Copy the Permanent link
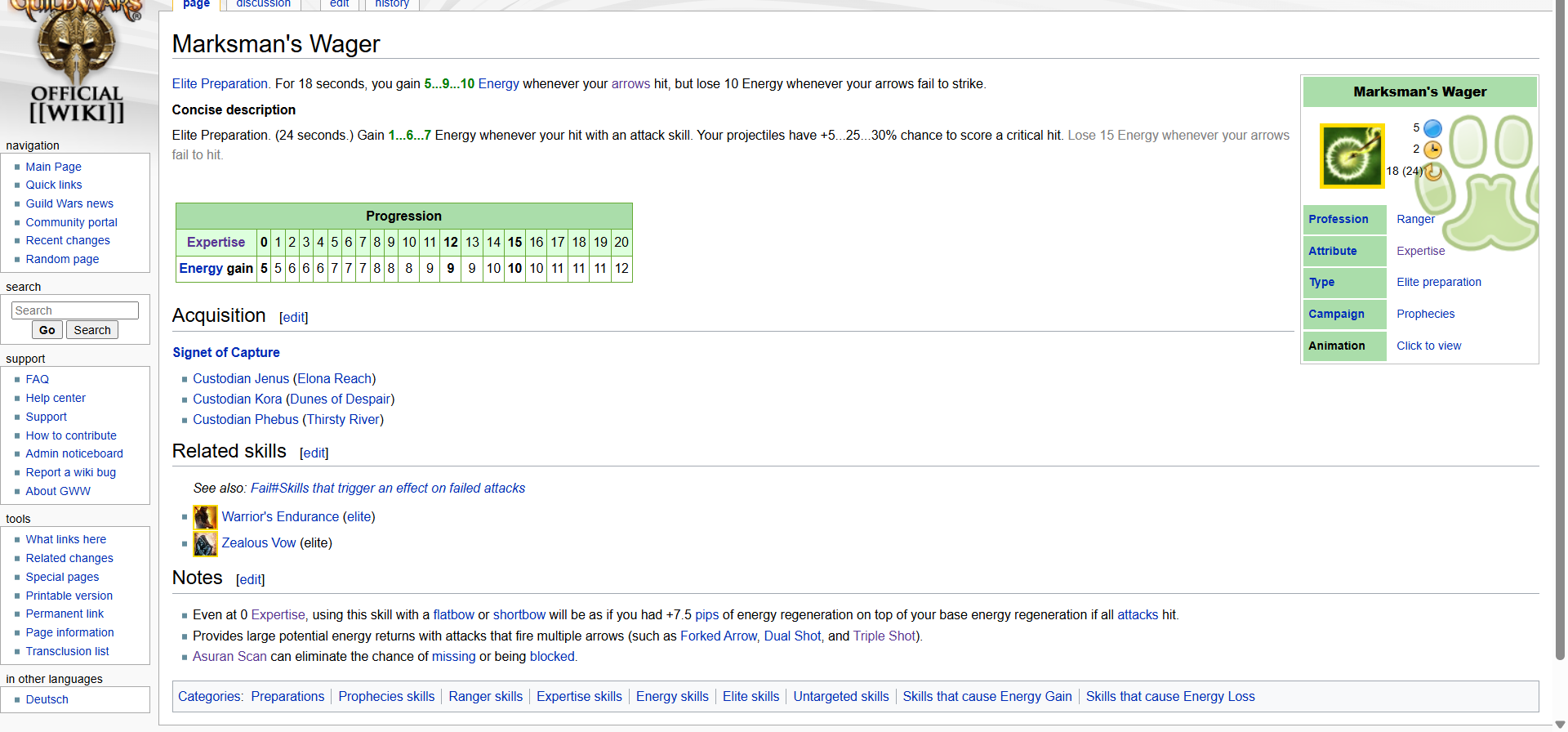1568x732 pixels. coord(65,614)
